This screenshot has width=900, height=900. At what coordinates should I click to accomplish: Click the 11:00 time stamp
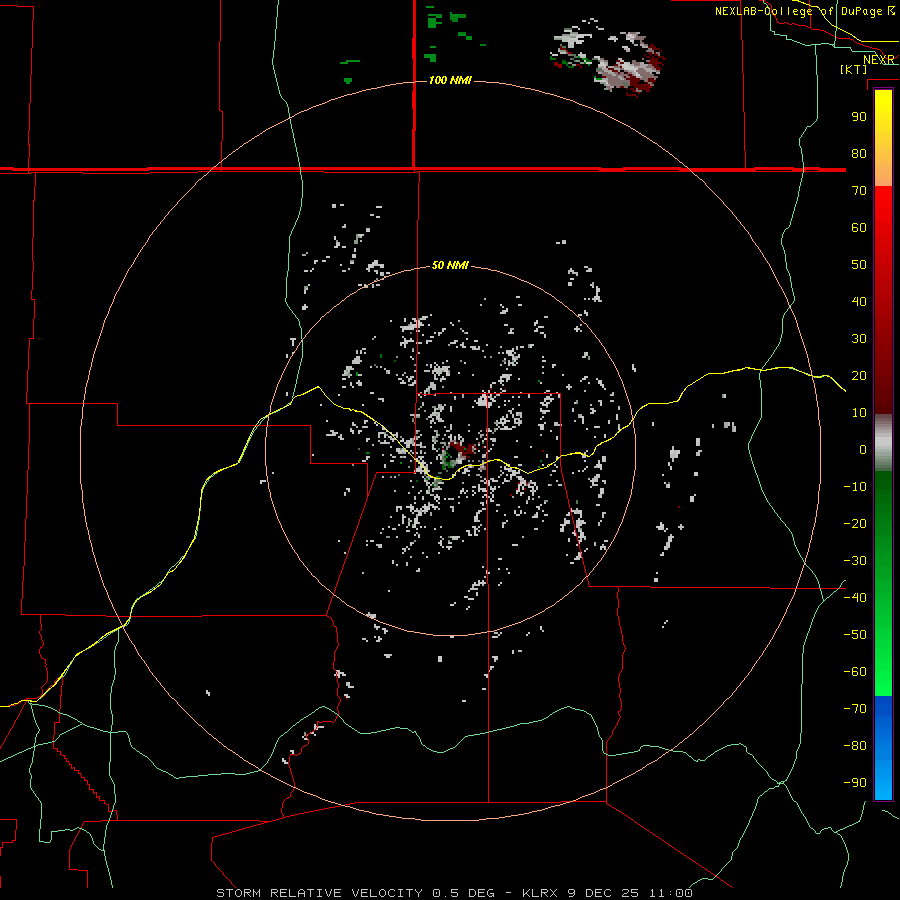coord(671,893)
